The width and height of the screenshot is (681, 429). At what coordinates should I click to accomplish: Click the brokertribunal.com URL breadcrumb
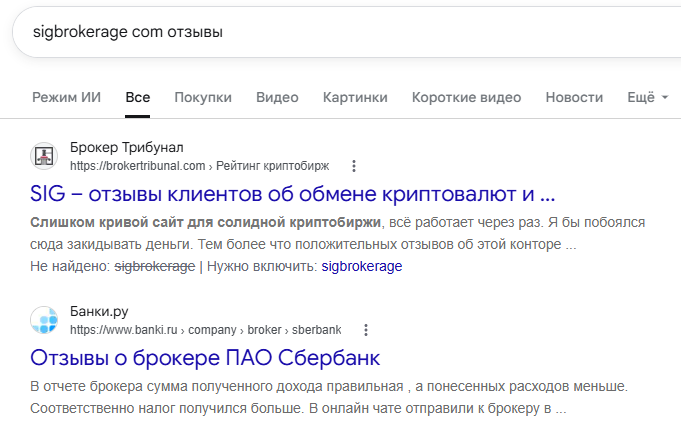pyautogui.click(x=199, y=166)
